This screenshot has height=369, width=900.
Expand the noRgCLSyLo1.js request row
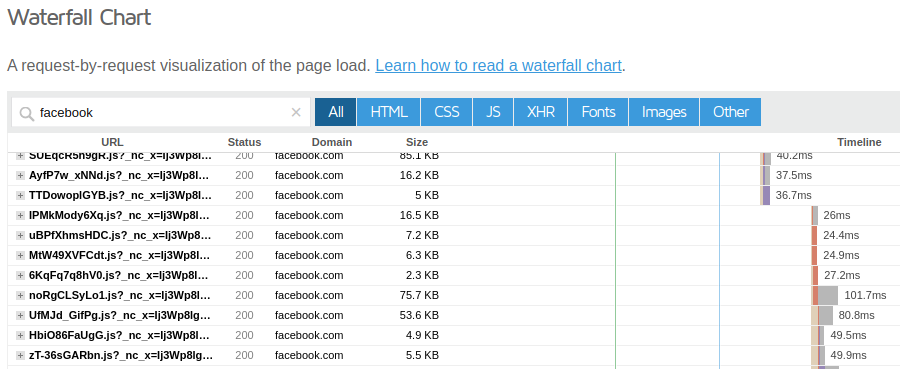click(21, 296)
